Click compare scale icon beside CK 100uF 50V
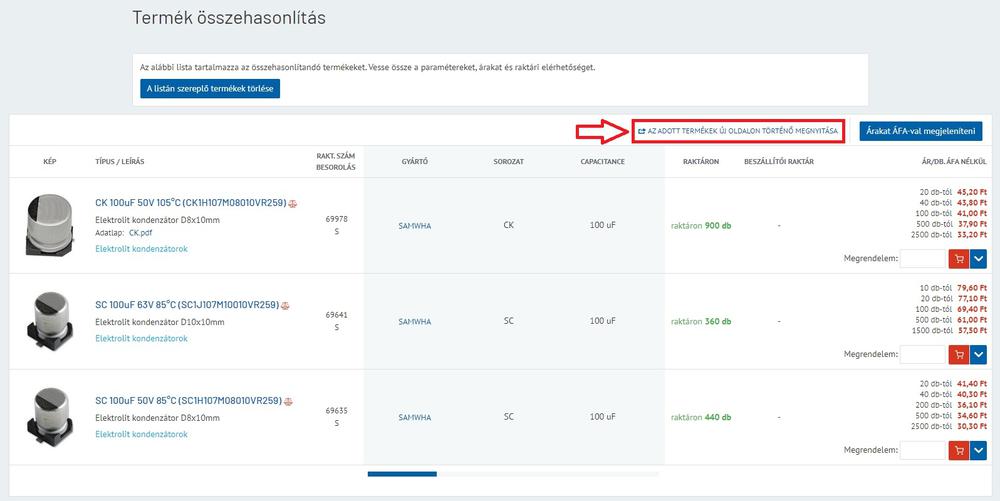The image size is (1000, 501). click(x=293, y=203)
